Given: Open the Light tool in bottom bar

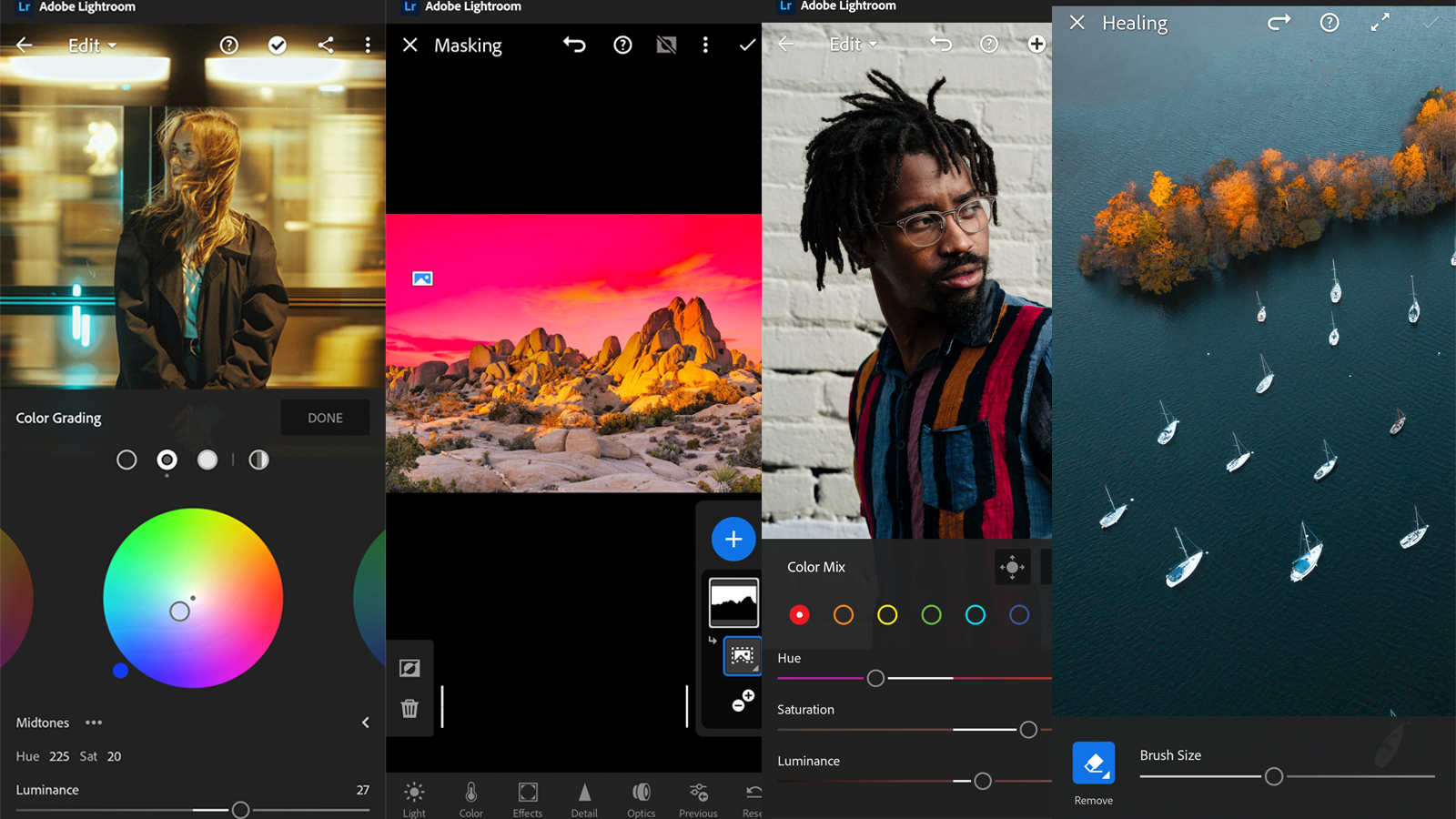Looking at the screenshot, I should (414, 799).
